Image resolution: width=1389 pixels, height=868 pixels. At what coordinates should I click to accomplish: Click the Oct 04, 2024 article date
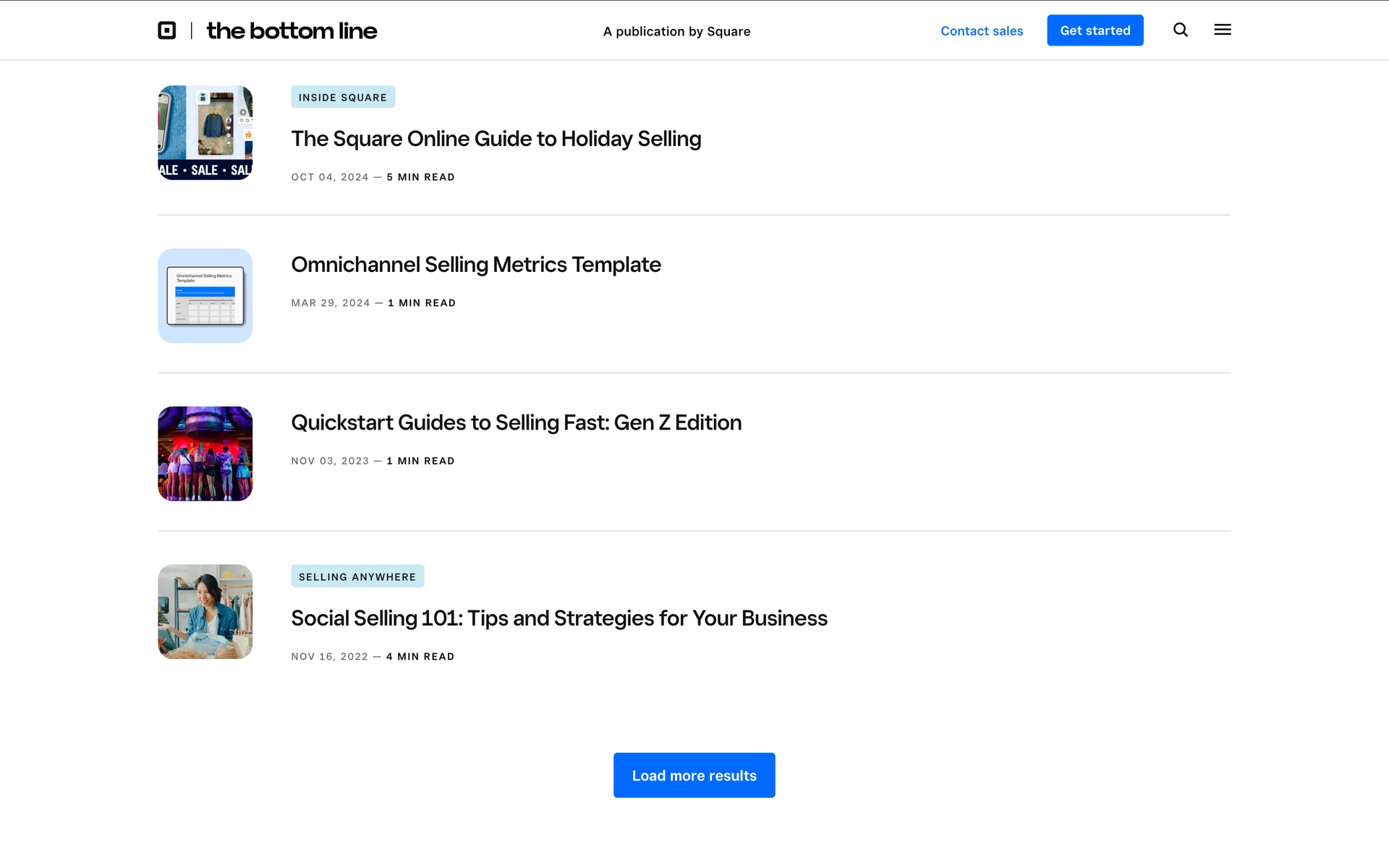330,177
